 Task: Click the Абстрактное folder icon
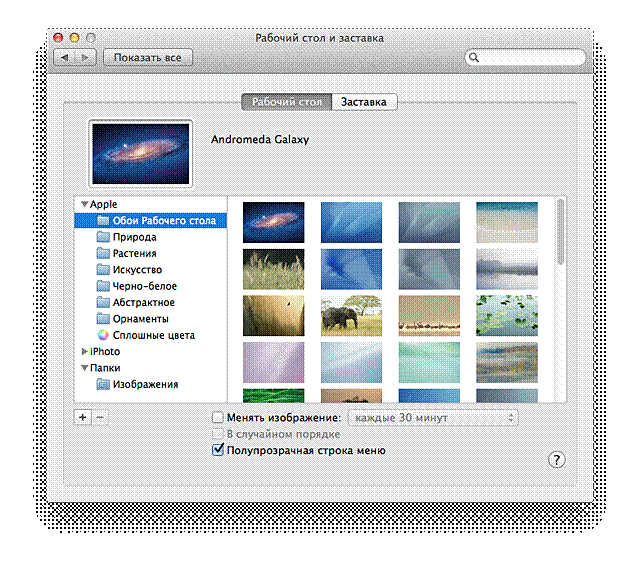[x=103, y=302]
